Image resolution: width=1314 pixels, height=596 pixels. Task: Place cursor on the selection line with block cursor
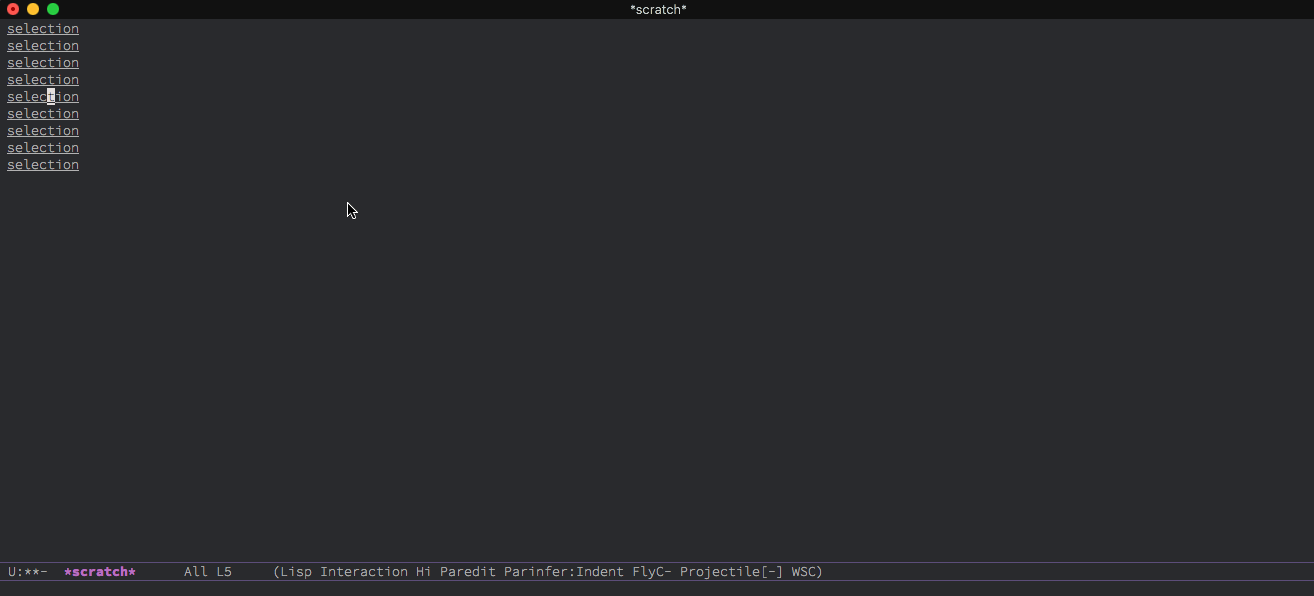[x=43, y=97]
